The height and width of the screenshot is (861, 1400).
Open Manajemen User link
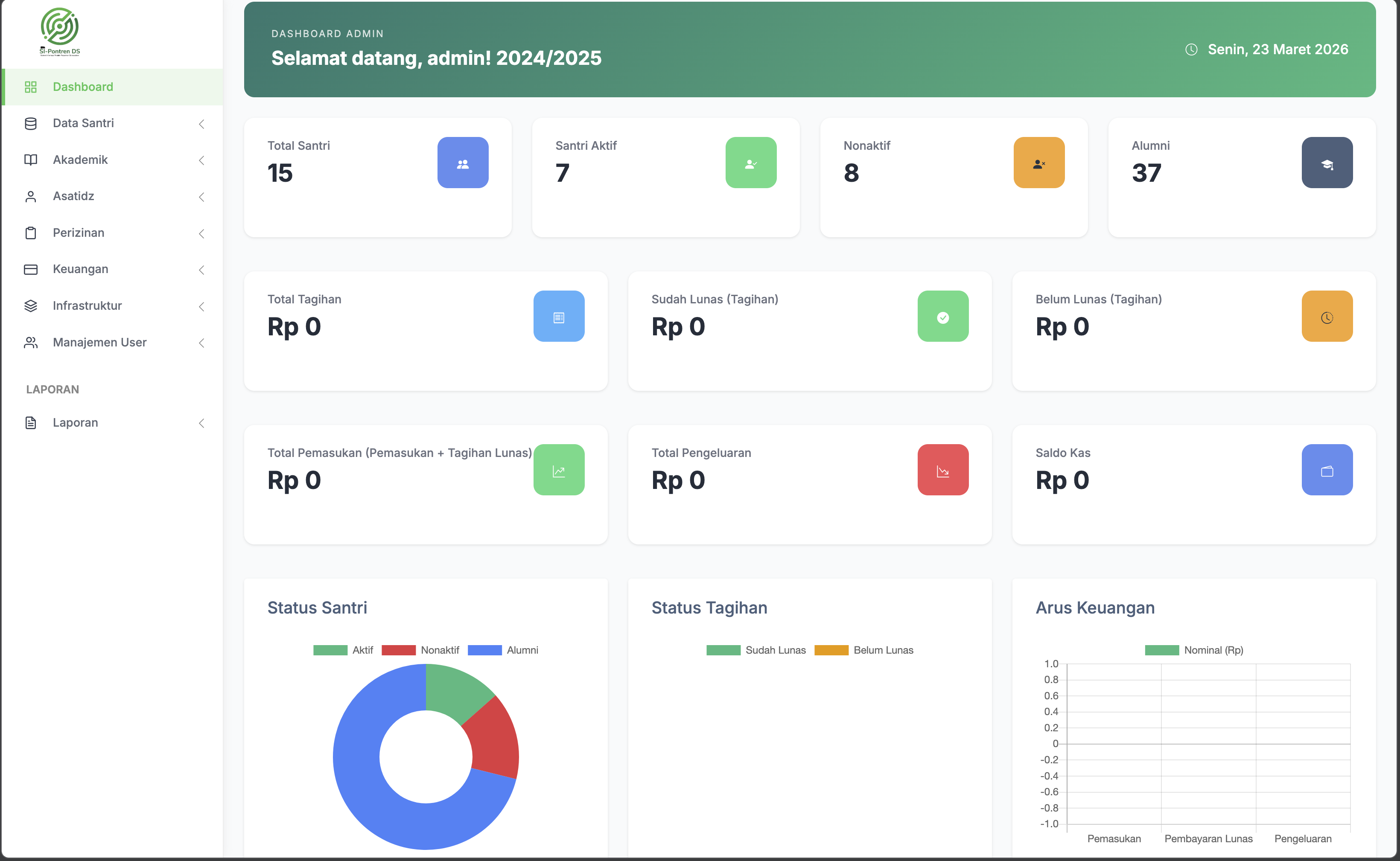click(100, 343)
